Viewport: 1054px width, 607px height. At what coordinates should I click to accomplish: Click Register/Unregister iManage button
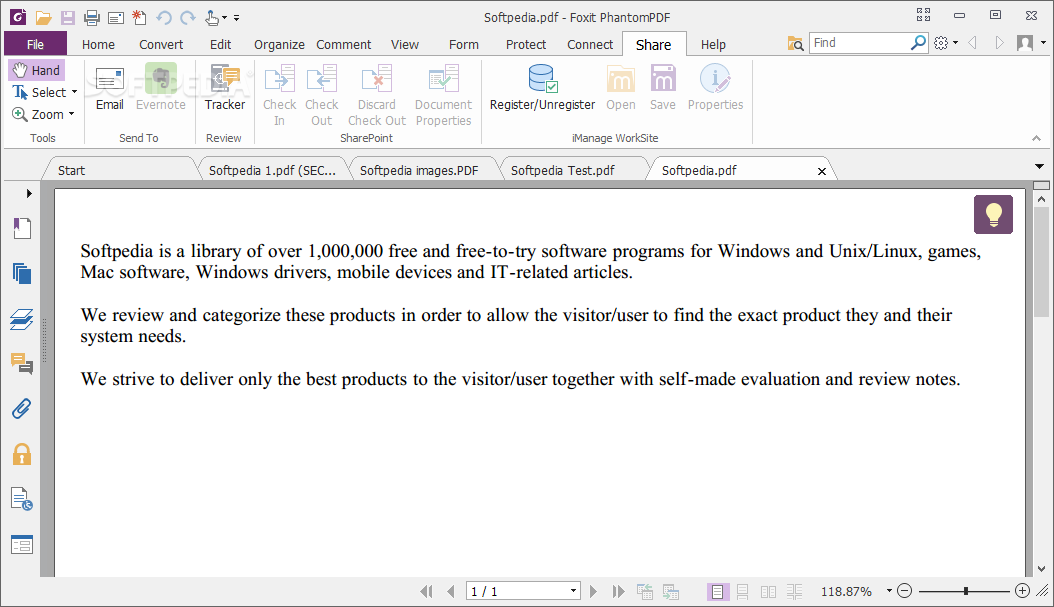click(x=542, y=87)
